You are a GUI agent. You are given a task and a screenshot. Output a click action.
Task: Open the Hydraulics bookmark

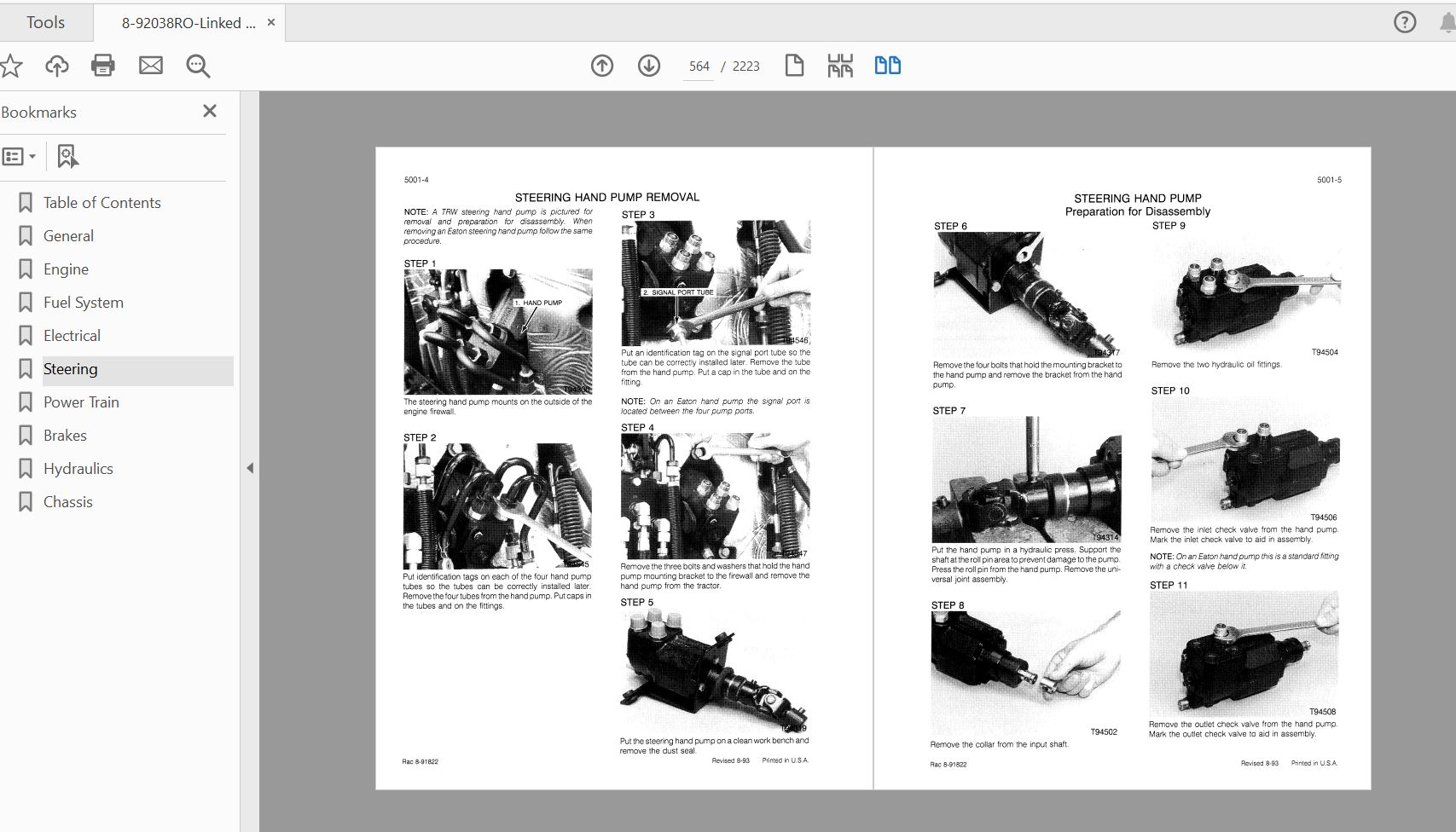[78, 469]
